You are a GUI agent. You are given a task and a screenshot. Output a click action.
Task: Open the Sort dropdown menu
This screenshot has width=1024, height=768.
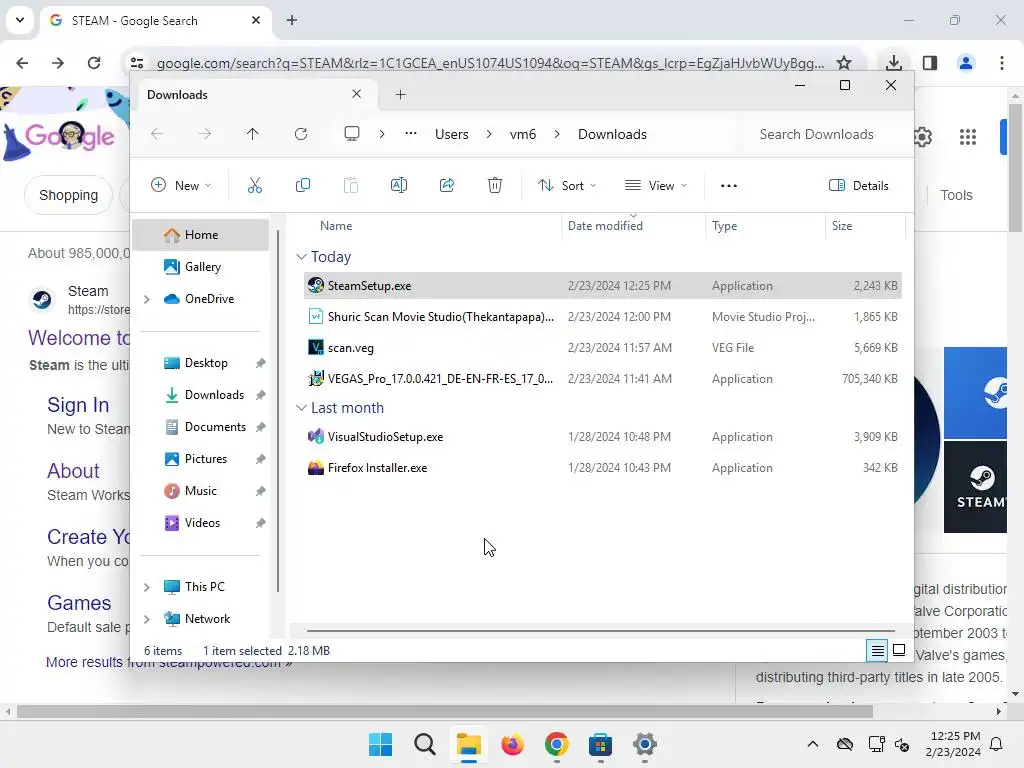point(567,185)
